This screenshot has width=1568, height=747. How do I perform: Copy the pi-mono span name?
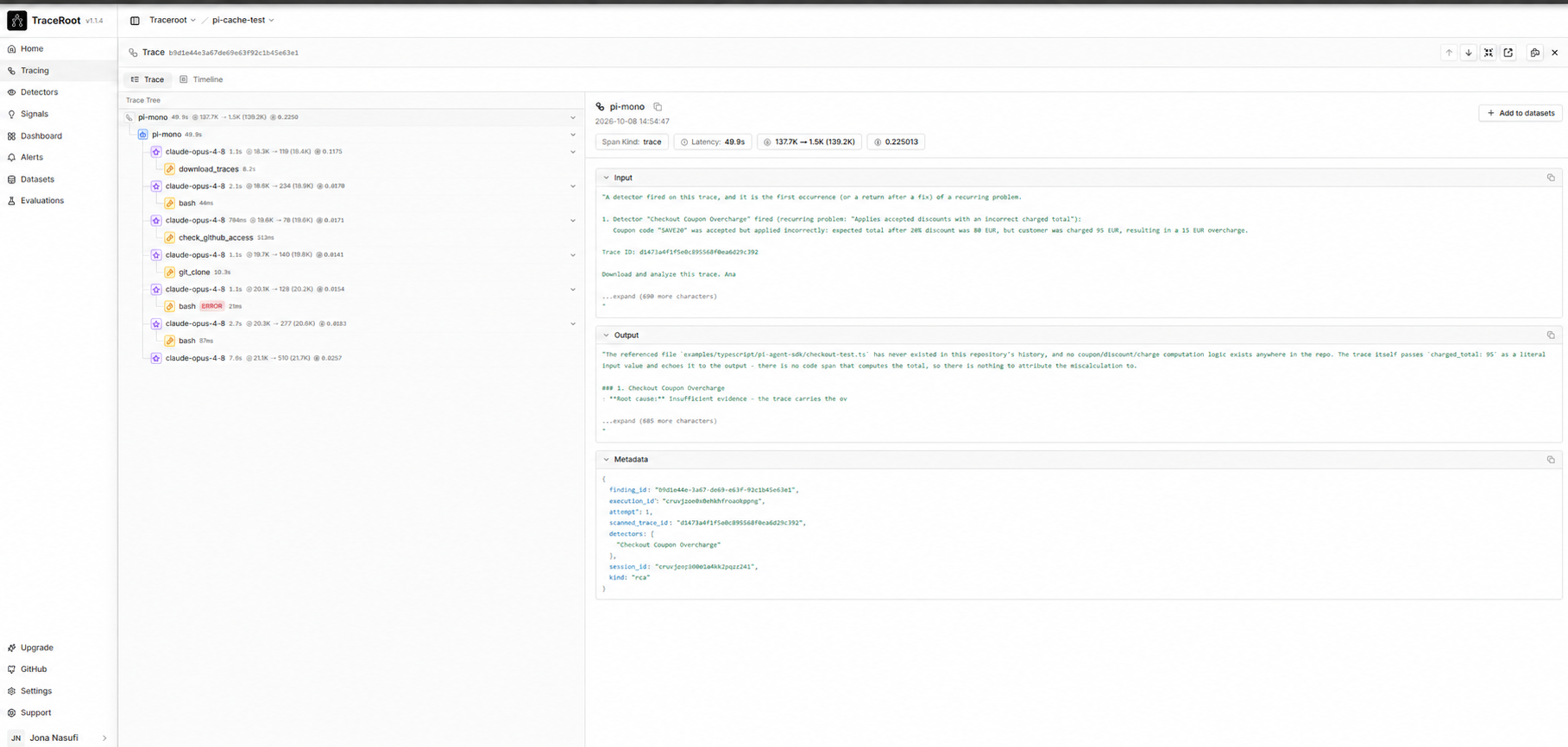[658, 107]
